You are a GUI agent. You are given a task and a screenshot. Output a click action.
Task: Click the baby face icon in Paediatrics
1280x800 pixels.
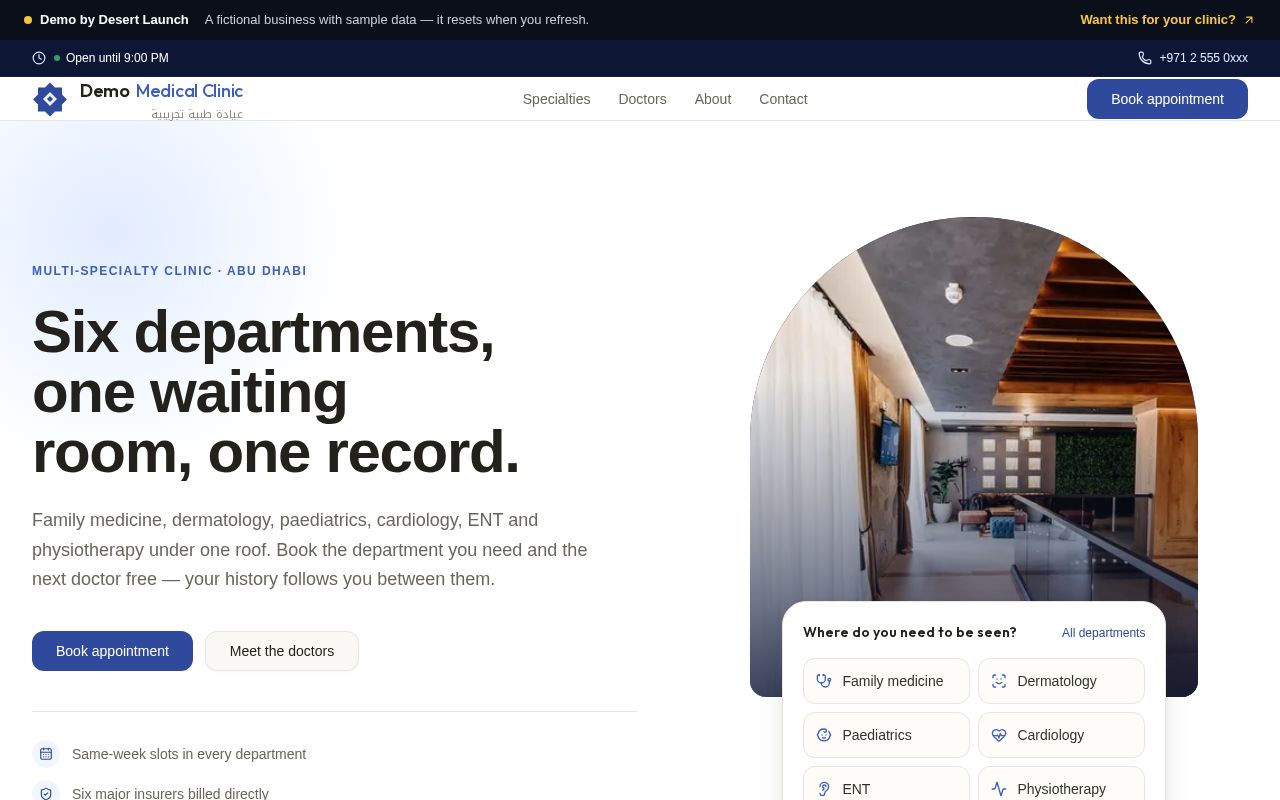point(824,735)
